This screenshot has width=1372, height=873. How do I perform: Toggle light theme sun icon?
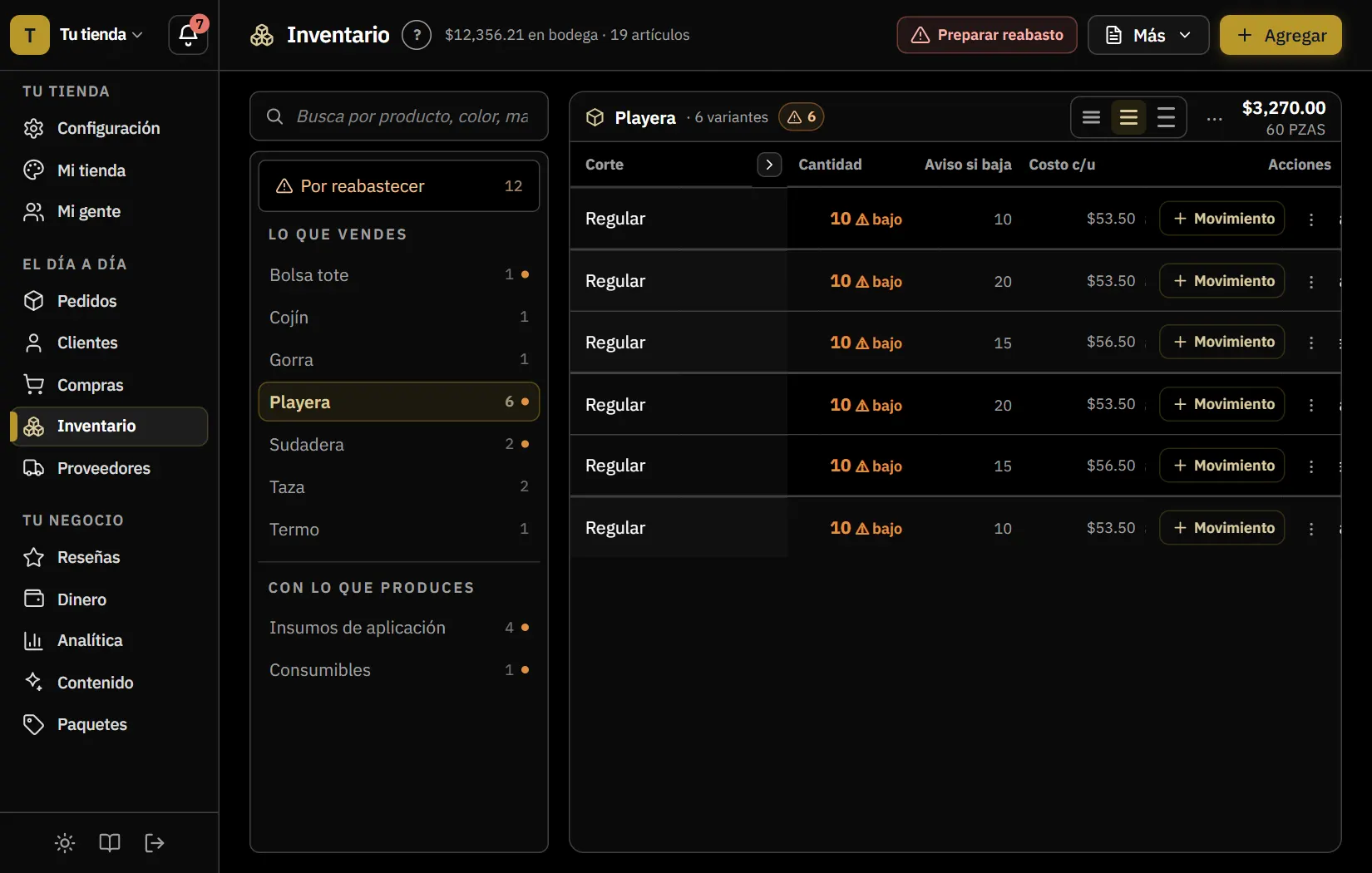click(65, 843)
